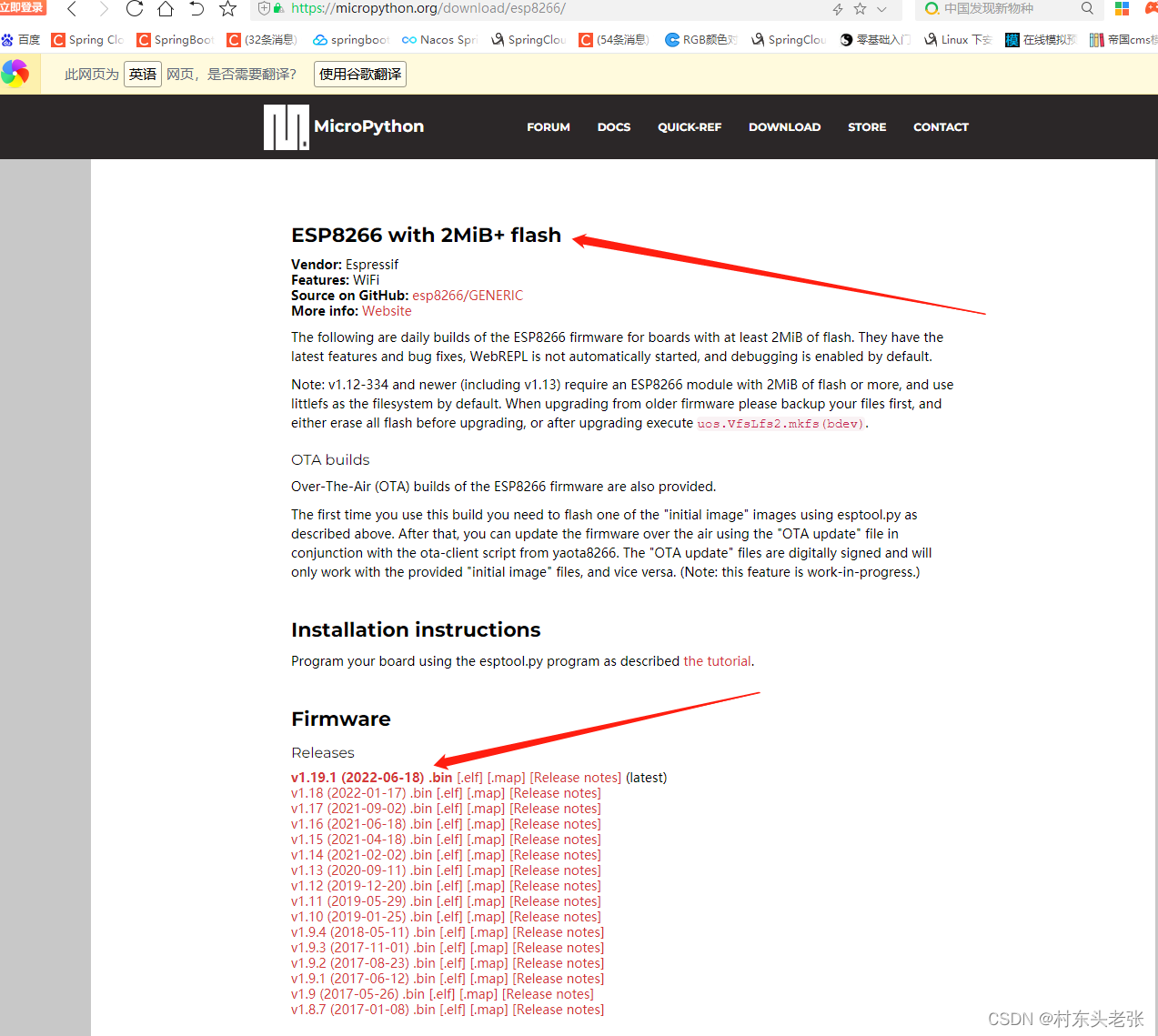Open the springboot cloud bookmark
Image resolution: width=1158 pixels, height=1036 pixels.
tap(351, 39)
